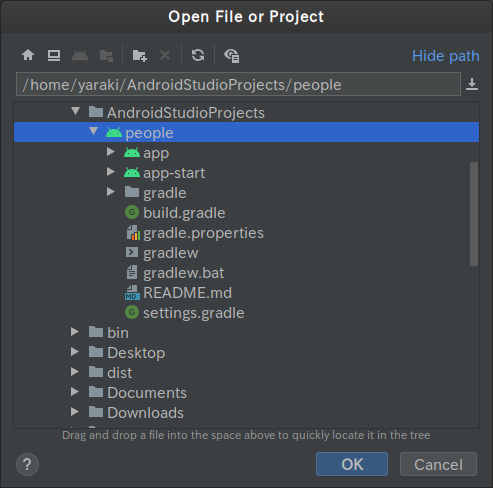Focus the path input field

(238, 84)
